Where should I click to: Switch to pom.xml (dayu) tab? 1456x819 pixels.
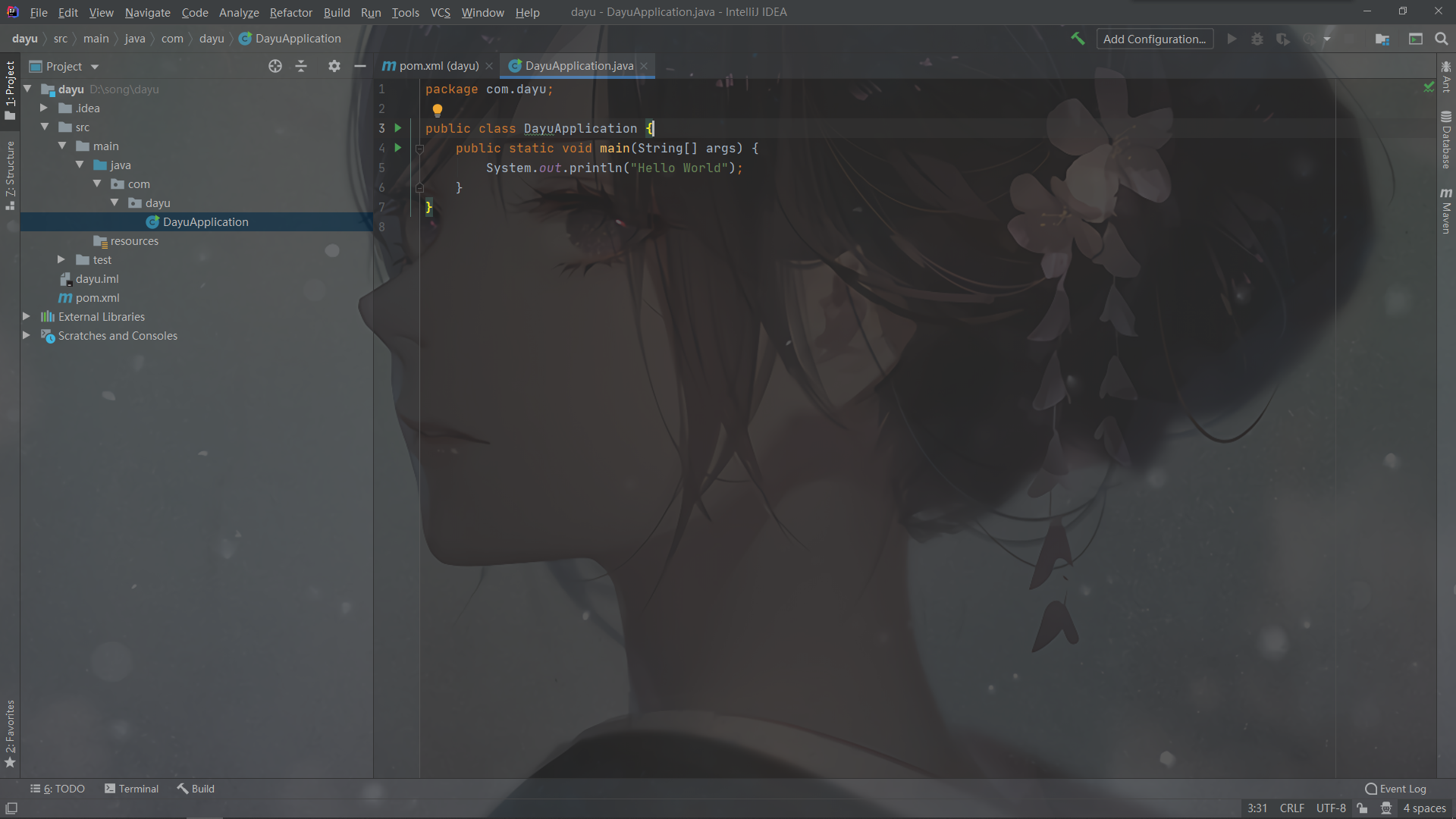click(438, 66)
